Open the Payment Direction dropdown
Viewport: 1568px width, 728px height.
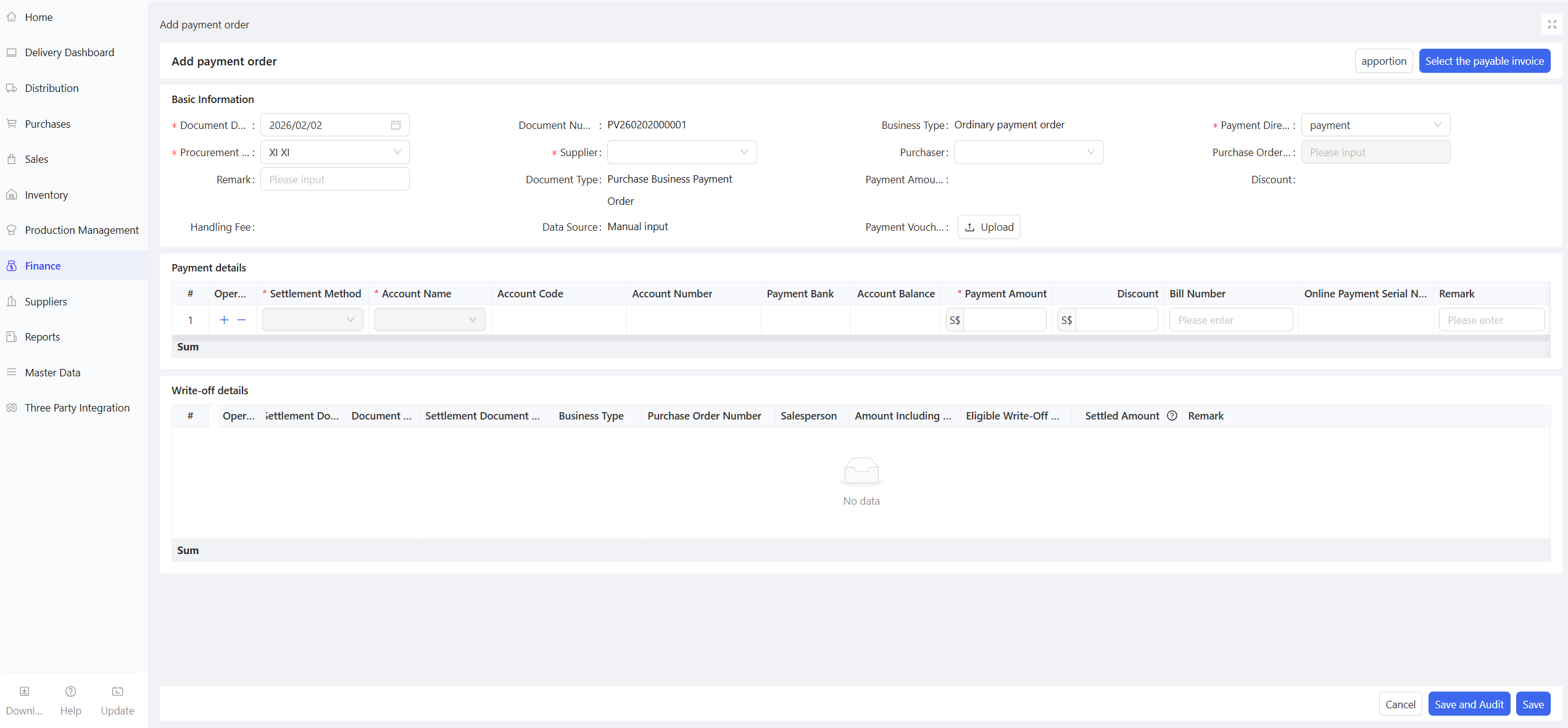(x=1375, y=125)
